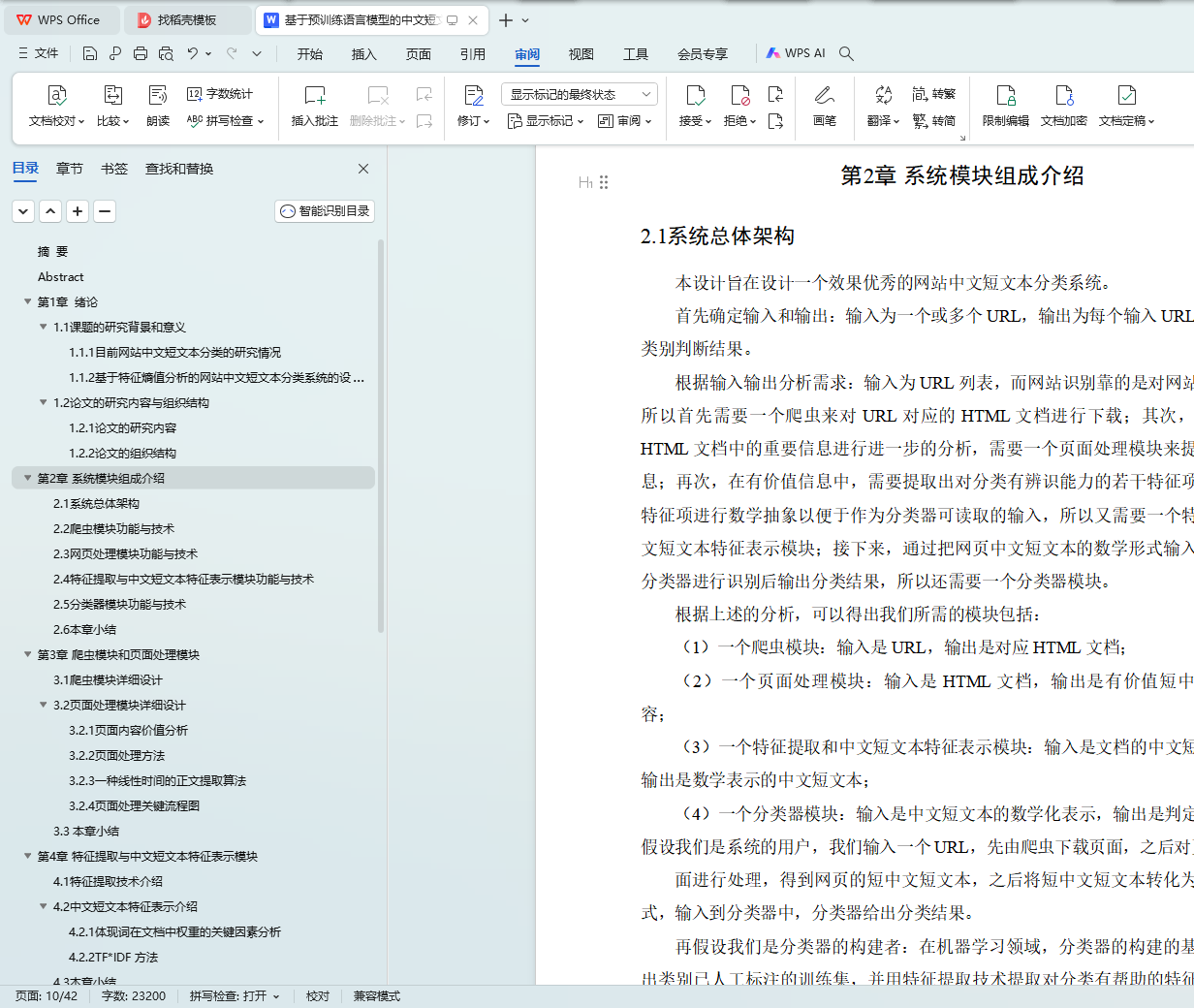Click the print preview icon
This screenshot has width=1194, height=1008.
(166, 53)
